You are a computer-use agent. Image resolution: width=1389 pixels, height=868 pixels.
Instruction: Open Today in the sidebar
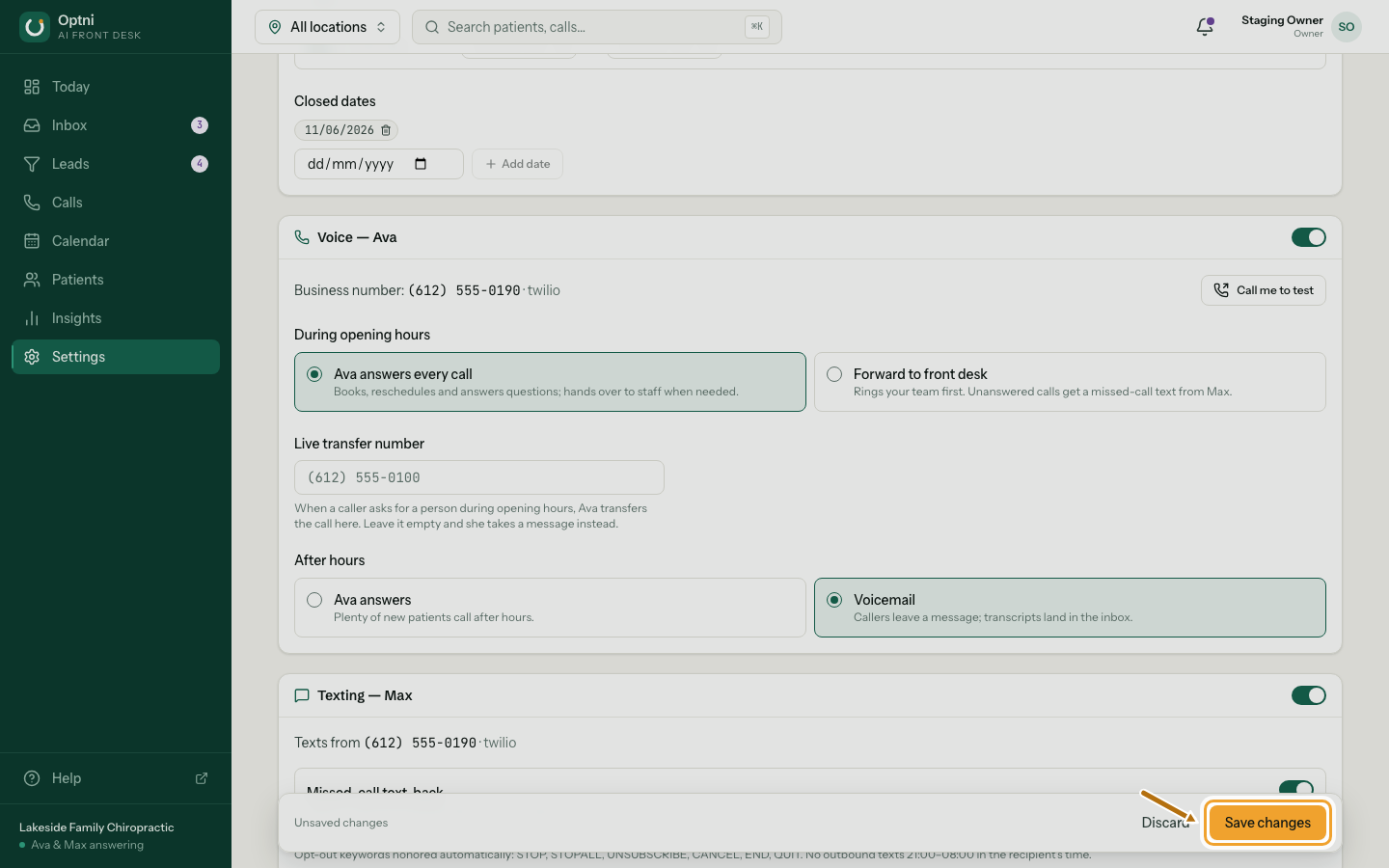[116, 87]
